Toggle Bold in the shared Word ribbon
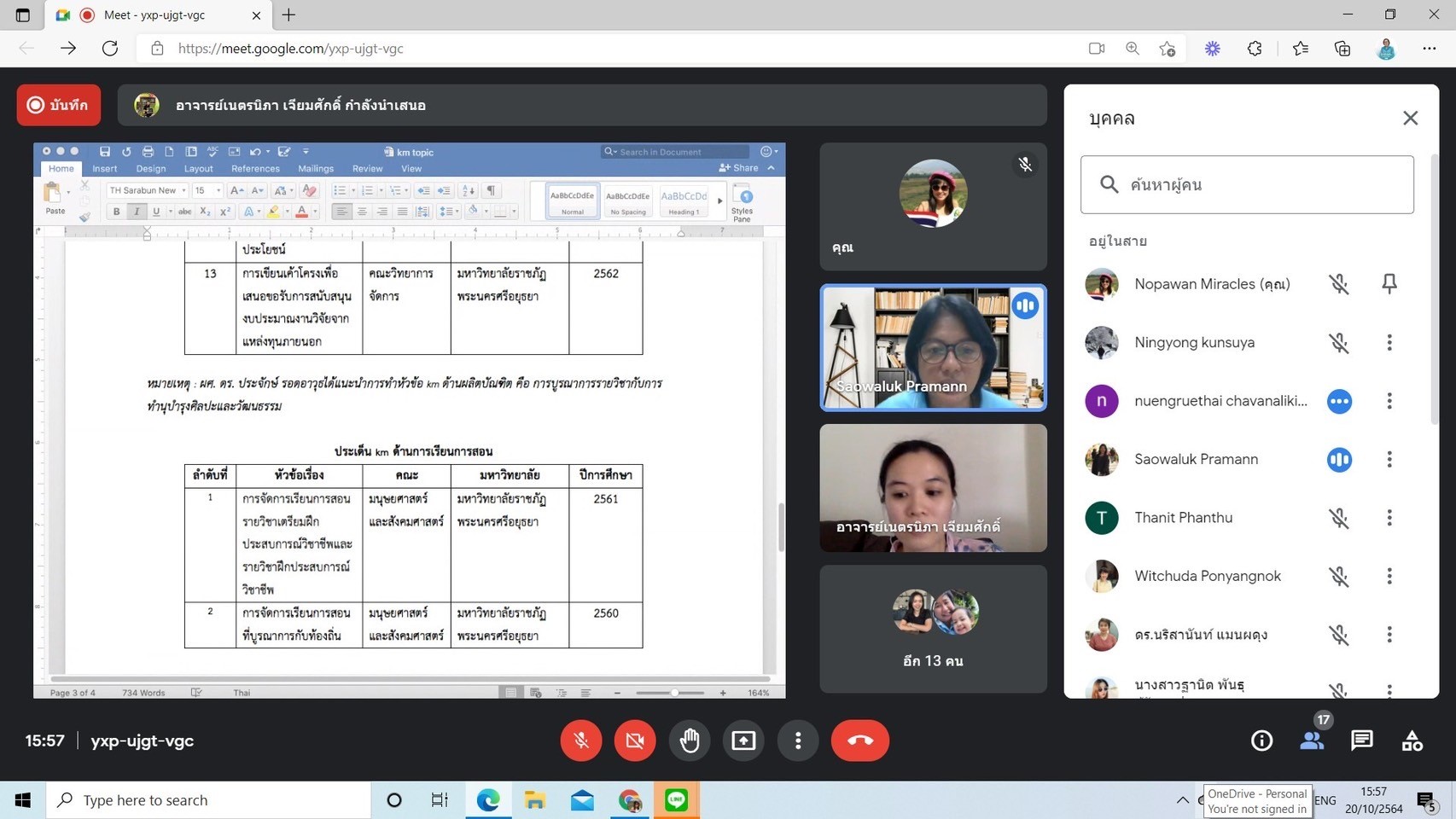 [x=117, y=212]
